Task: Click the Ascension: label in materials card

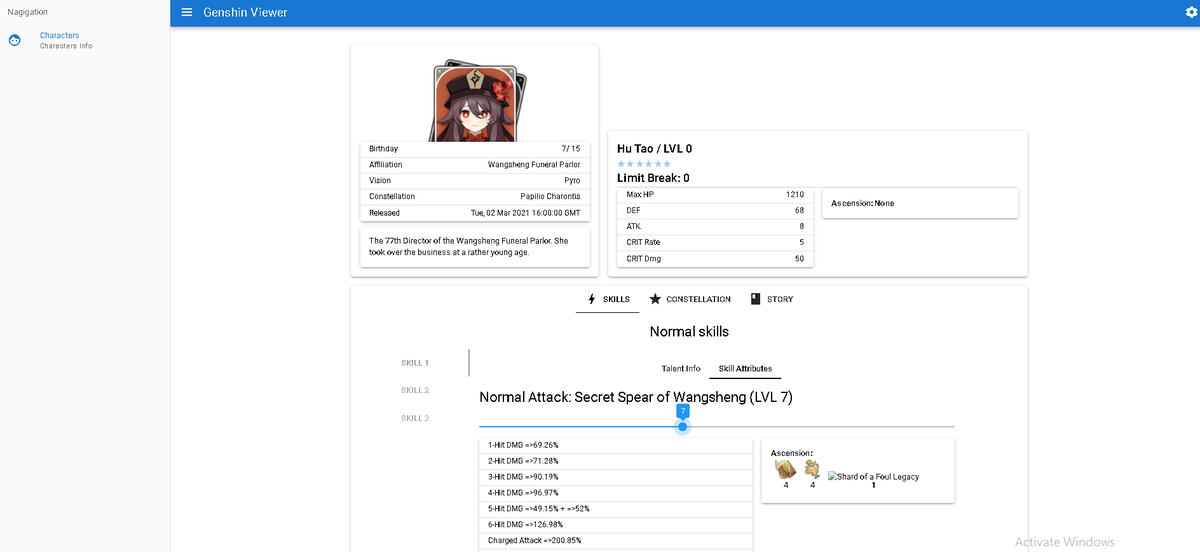Action: tap(792, 453)
